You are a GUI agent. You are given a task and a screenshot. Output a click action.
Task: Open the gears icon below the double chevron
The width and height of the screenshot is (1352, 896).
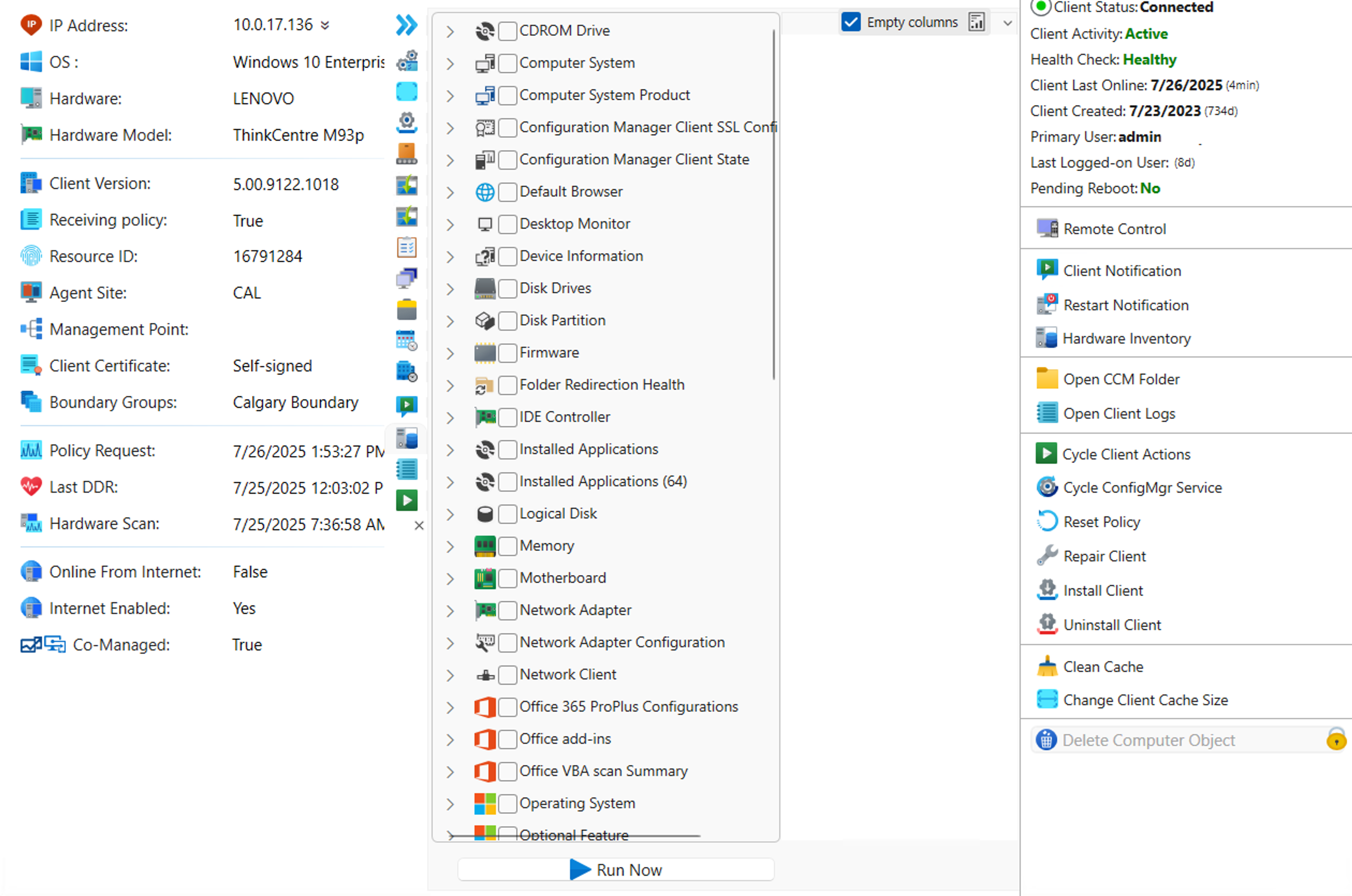click(407, 61)
